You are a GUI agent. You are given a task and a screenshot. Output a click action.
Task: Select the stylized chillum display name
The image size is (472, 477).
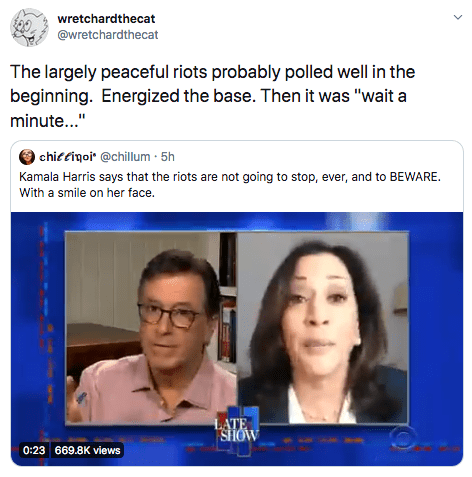click(x=68, y=157)
